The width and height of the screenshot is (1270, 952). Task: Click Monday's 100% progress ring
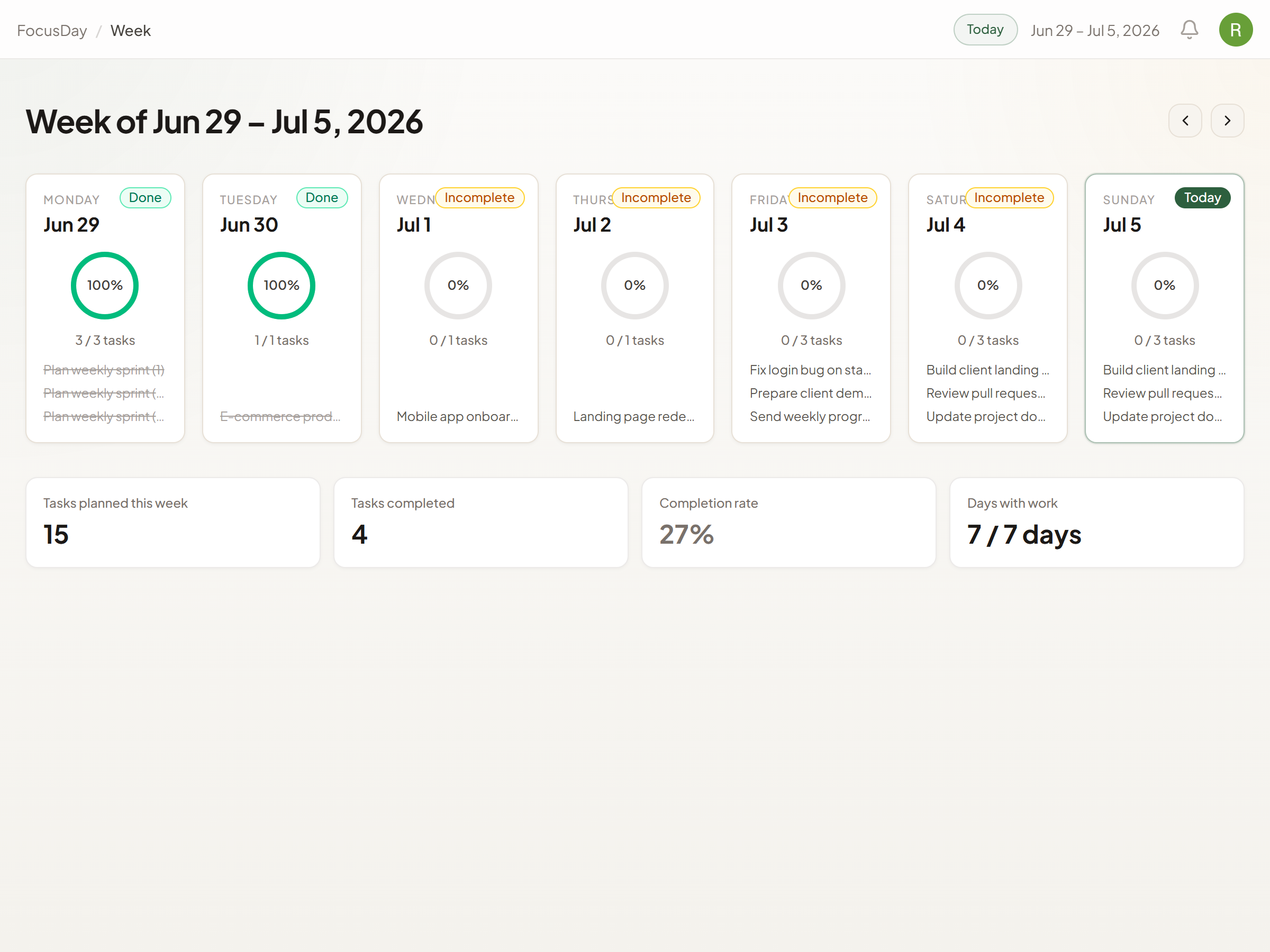click(105, 285)
